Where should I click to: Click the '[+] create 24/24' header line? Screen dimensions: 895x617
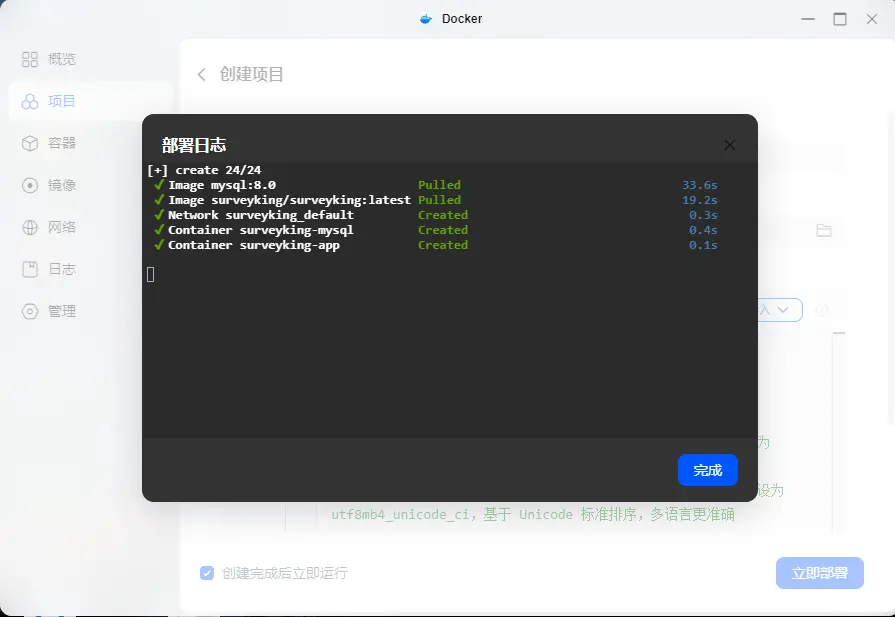point(204,170)
